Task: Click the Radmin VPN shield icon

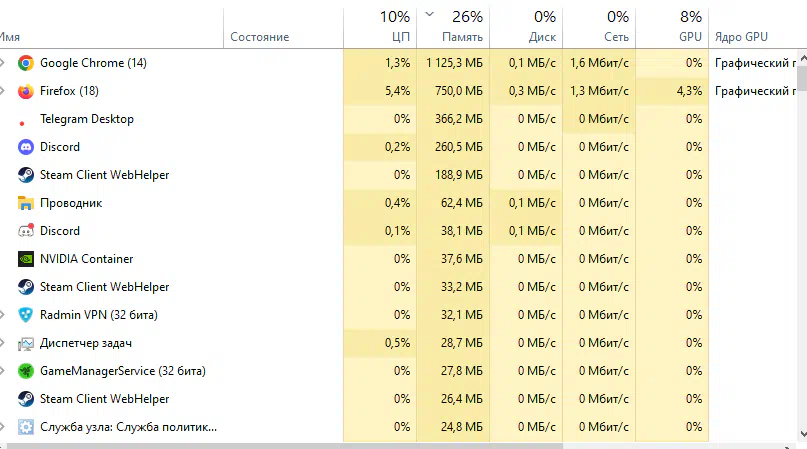Action: point(26,315)
